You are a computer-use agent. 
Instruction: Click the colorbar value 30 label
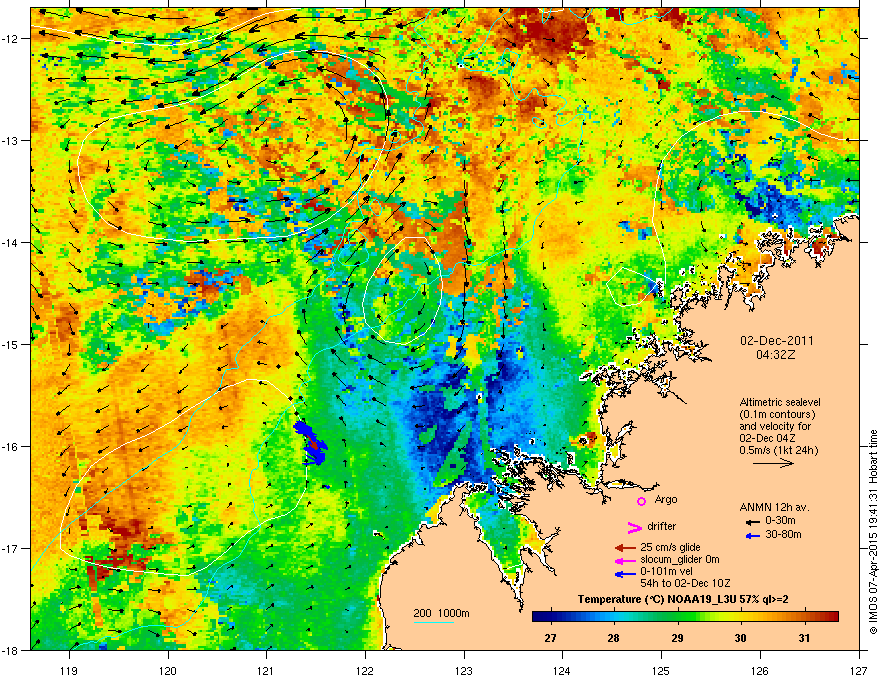tap(741, 638)
